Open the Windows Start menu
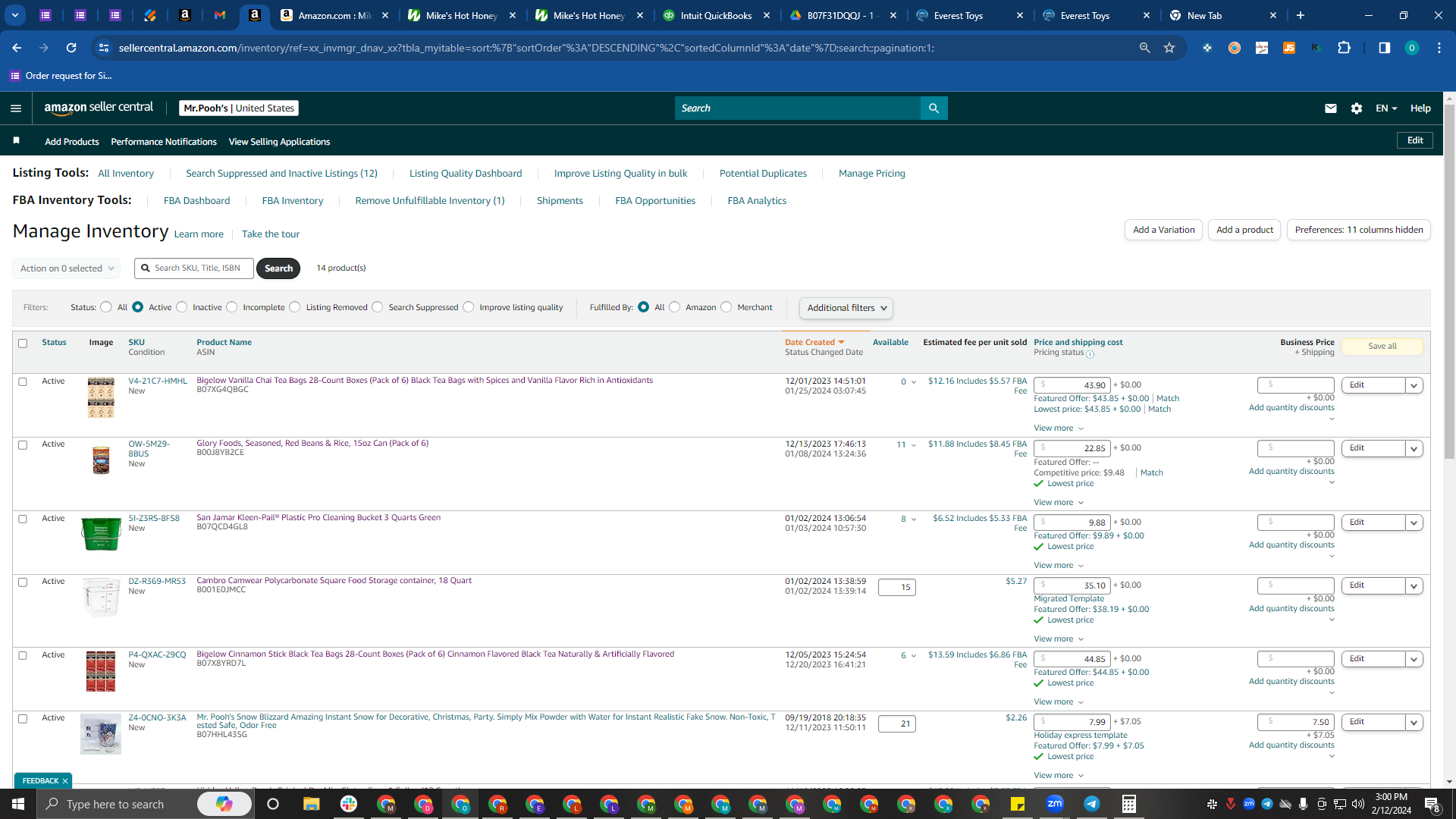Viewport: 1456px width, 819px height. click(x=18, y=804)
